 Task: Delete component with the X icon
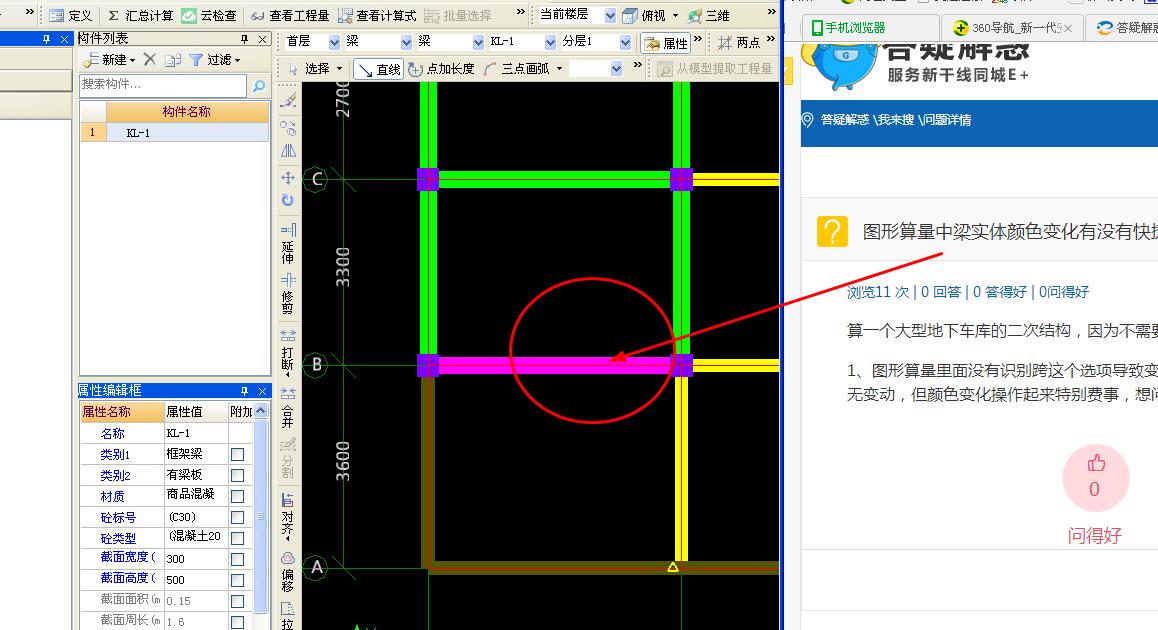150,59
